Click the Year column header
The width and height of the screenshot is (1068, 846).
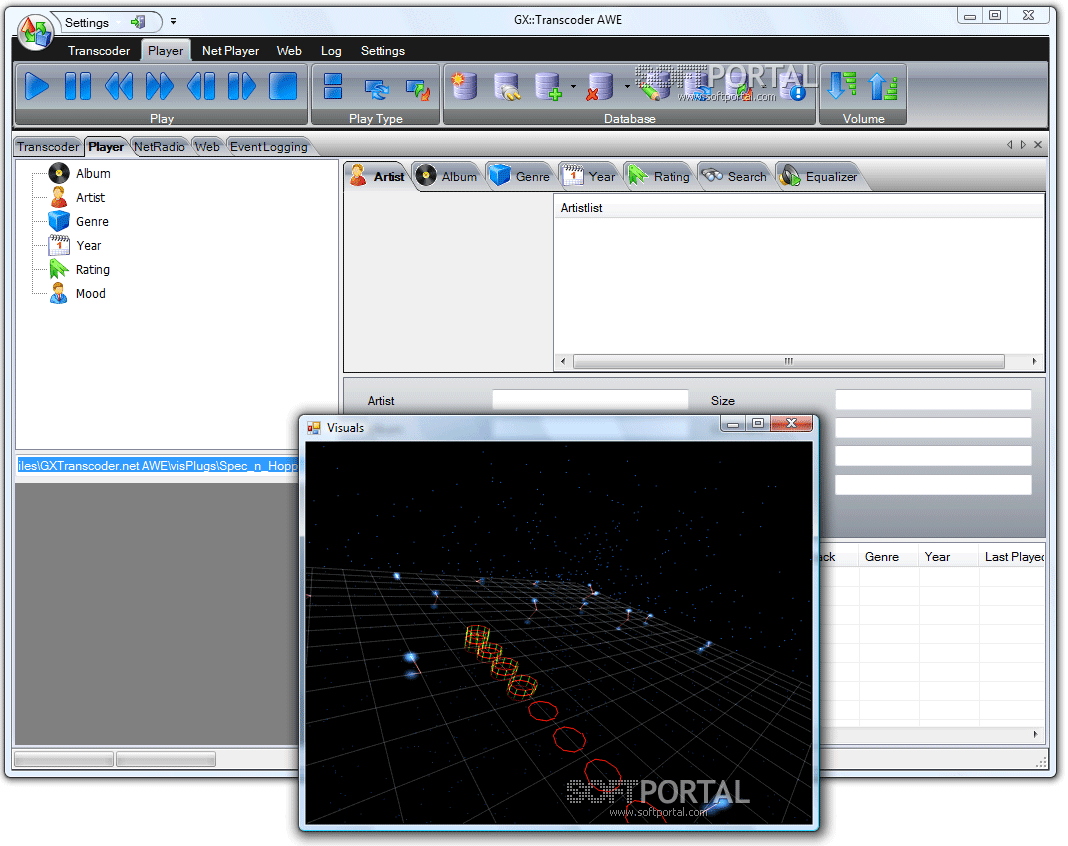click(948, 557)
